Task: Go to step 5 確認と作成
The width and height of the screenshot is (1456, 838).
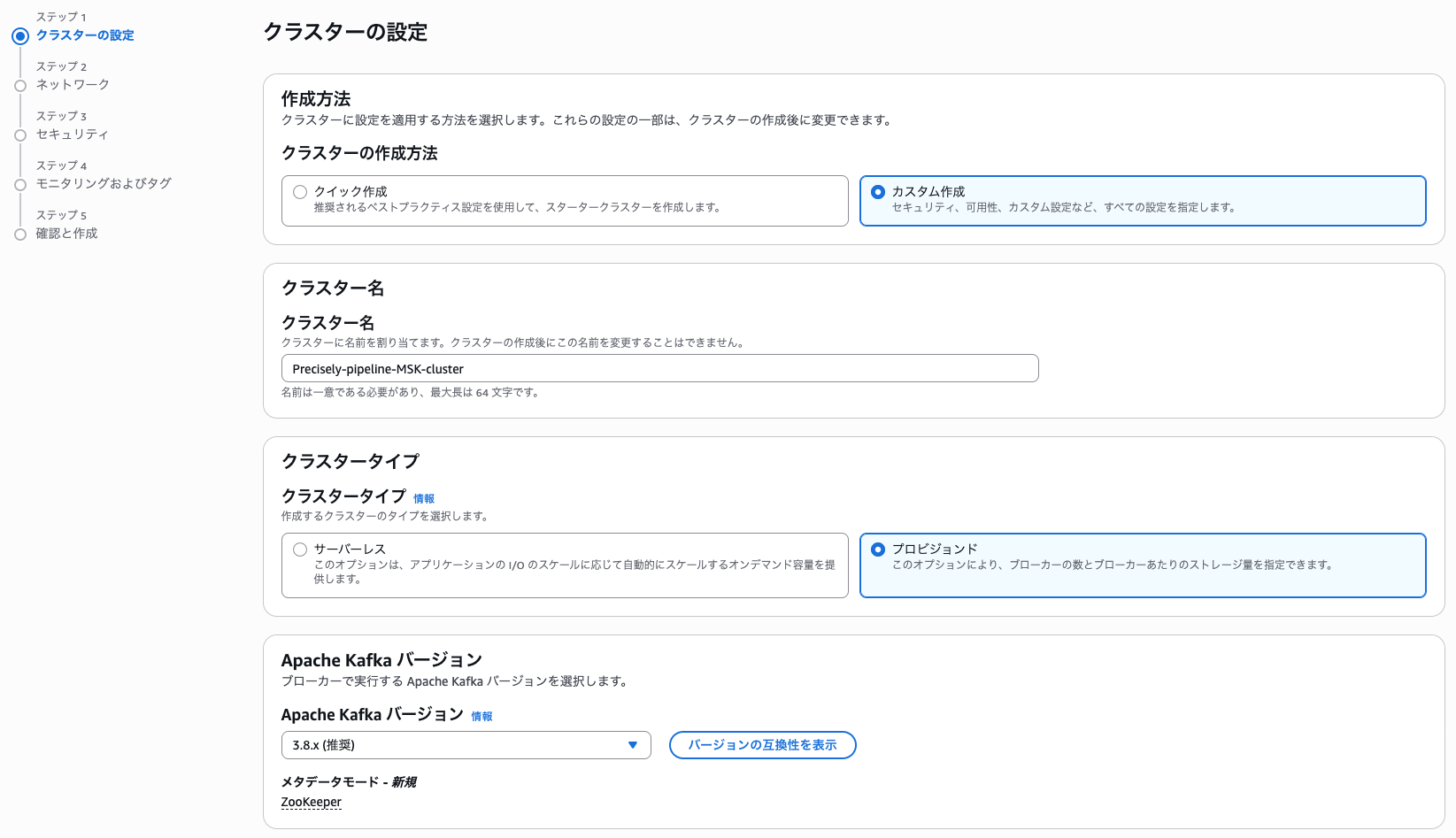Action: (67, 234)
